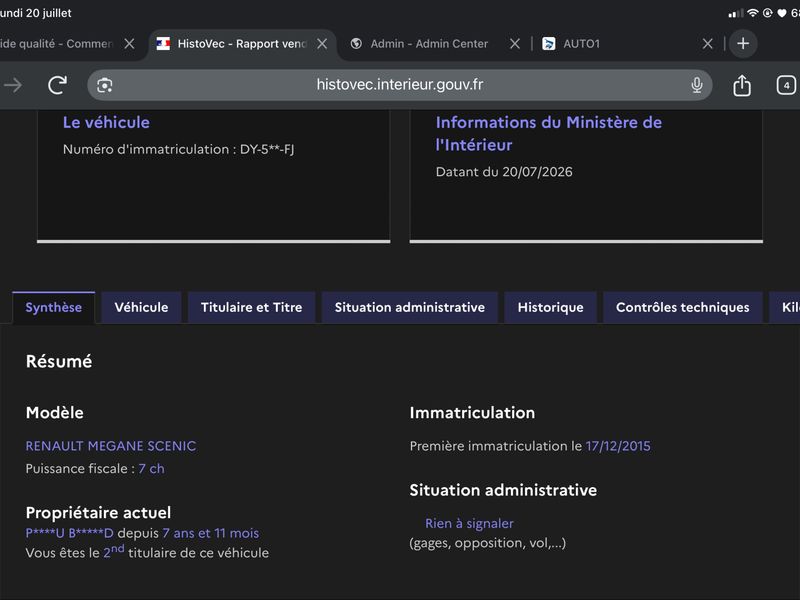800x600 pixels.
Task: Focus the histovec.interieur.gouv.fr address field
Action: click(399, 85)
